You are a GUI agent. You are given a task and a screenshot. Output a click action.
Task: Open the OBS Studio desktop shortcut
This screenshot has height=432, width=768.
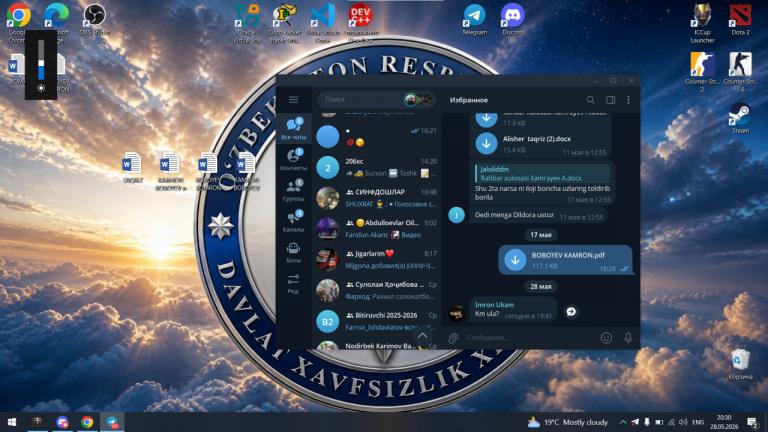coord(94,20)
